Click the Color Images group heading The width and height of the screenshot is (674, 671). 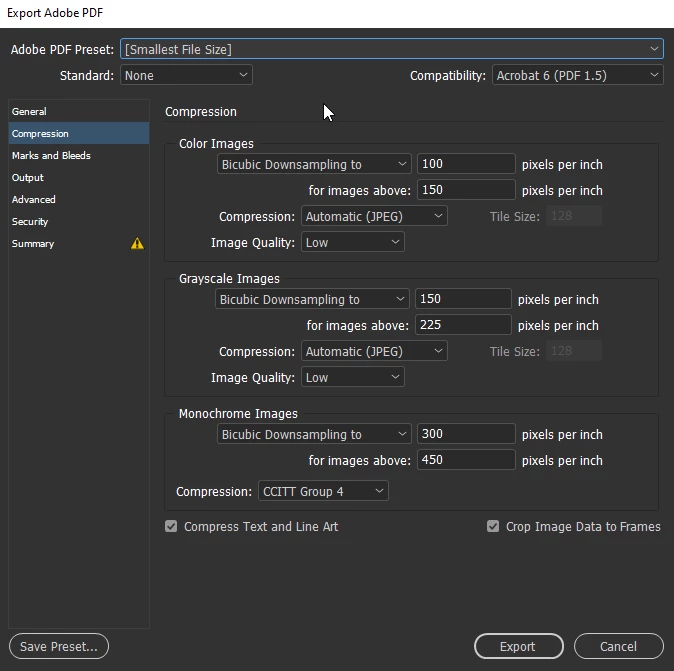[x=216, y=144]
